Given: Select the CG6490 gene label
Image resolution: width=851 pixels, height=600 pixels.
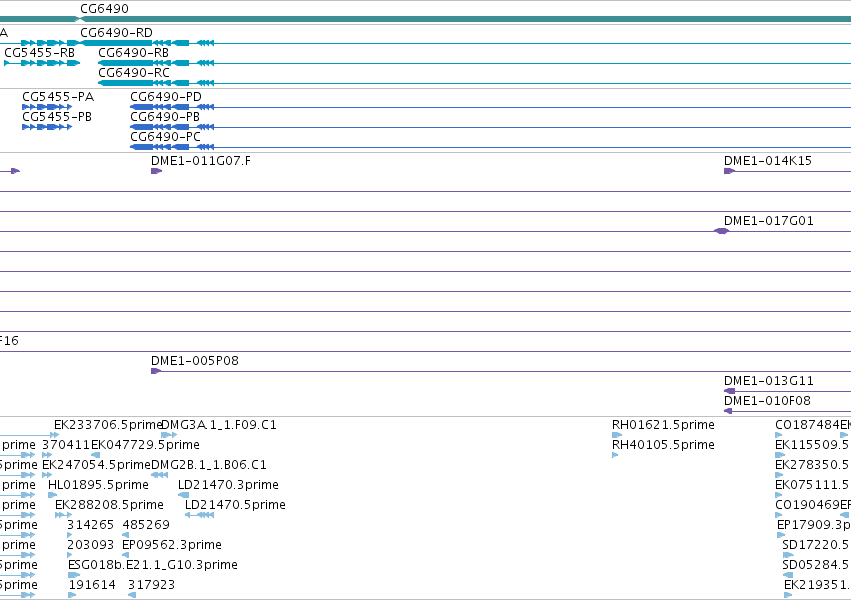Looking at the screenshot, I should pos(104,9).
